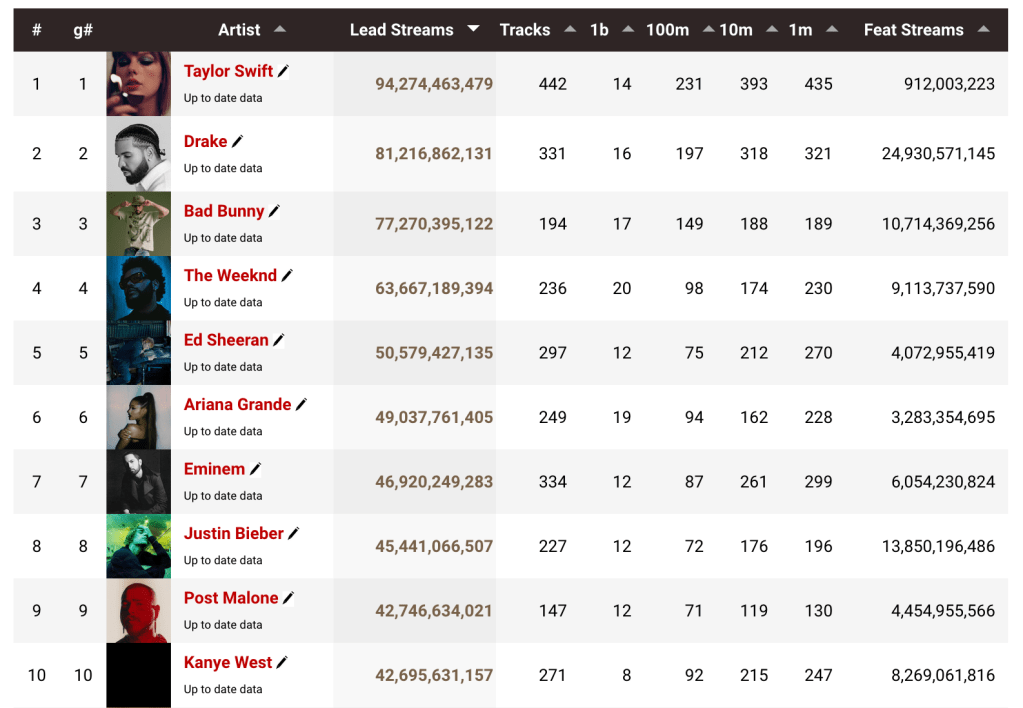Click Taylor Swift's artist thumbnail
This screenshot has height=708, width=1023.
tap(138, 84)
